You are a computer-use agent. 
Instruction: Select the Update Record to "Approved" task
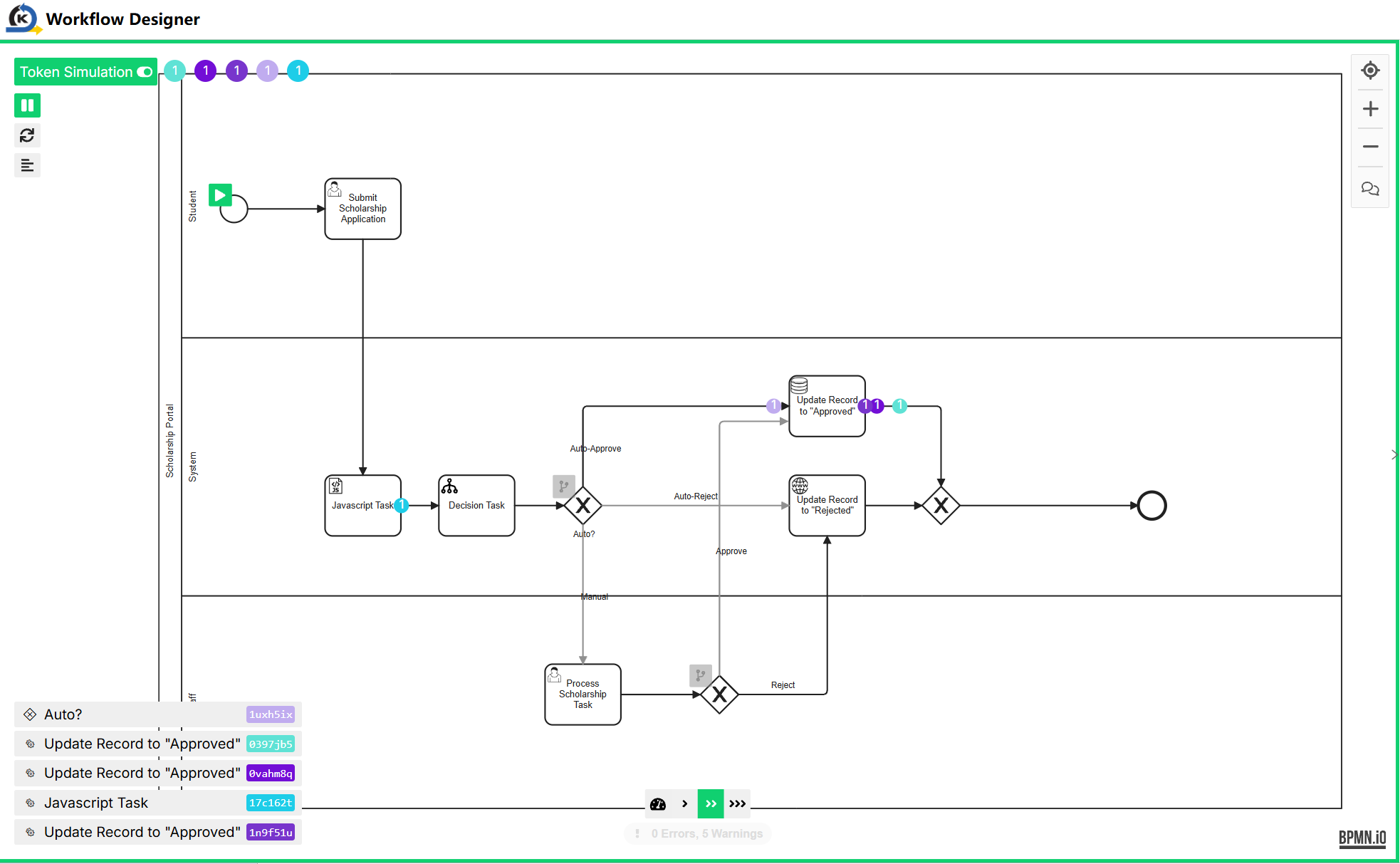tap(827, 406)
